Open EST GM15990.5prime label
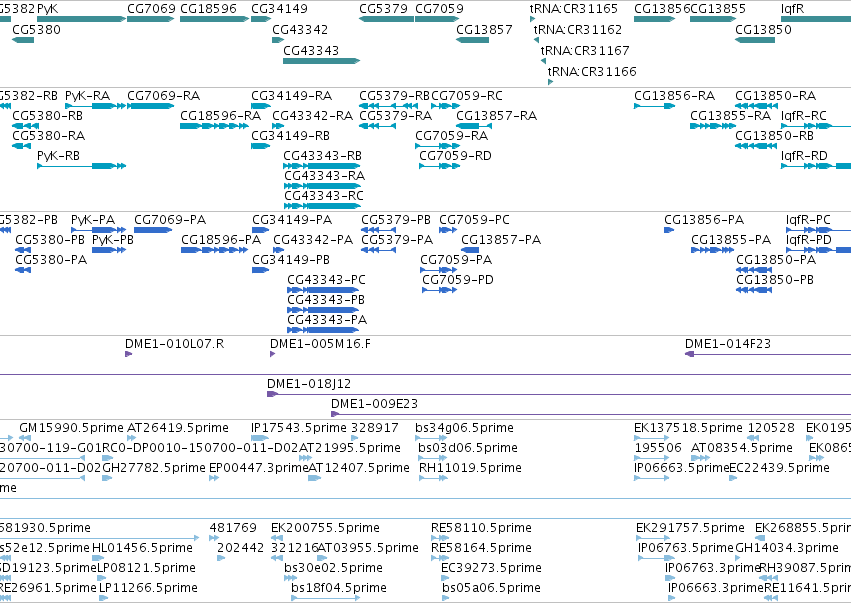Screen dimensions: 851x603 tap(71, 428)
